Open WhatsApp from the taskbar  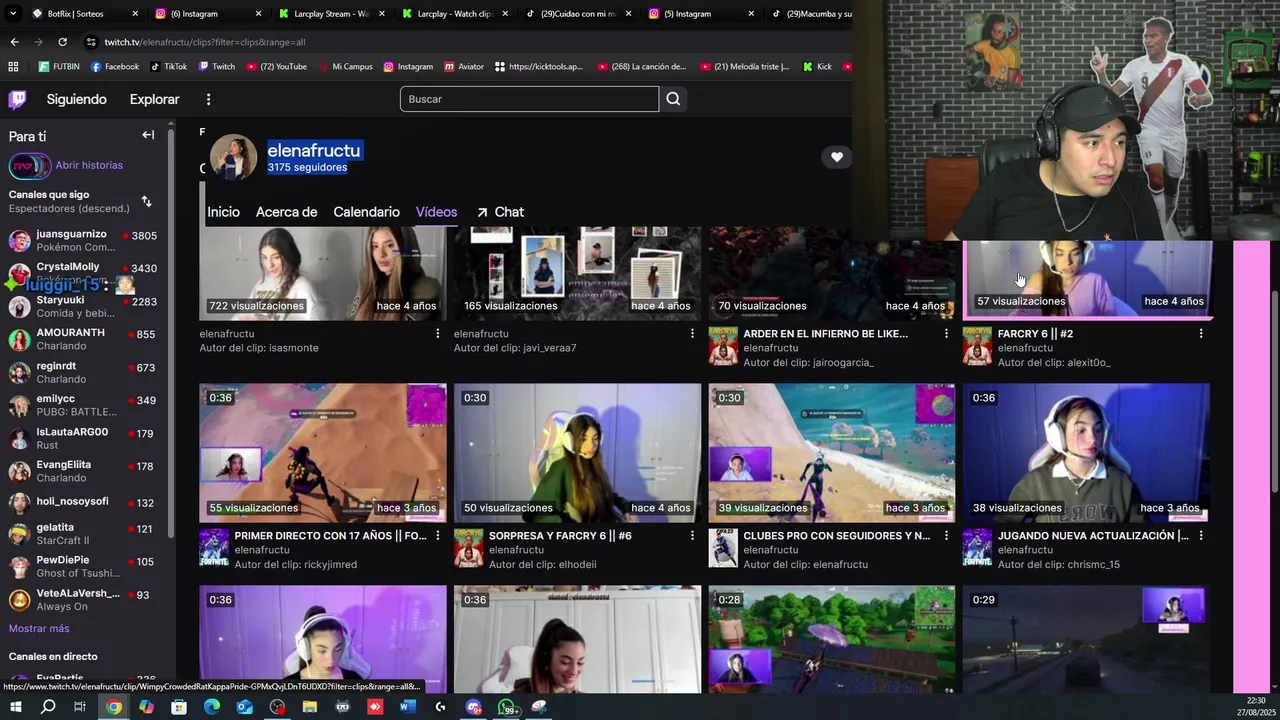[x=507, y=707]
